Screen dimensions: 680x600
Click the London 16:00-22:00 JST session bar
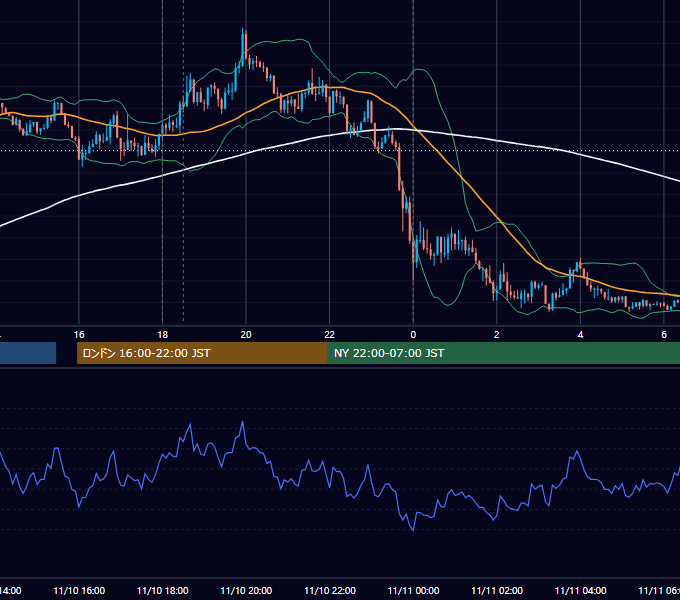pyautogui.click(x=202, y=353)
